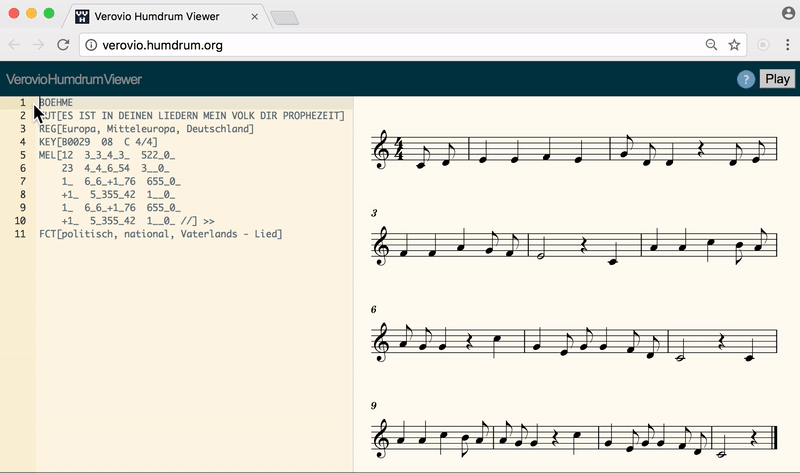Click the FCT[politisch, national line
Viewport: 800px width, 473px height.
click(161, 234)
